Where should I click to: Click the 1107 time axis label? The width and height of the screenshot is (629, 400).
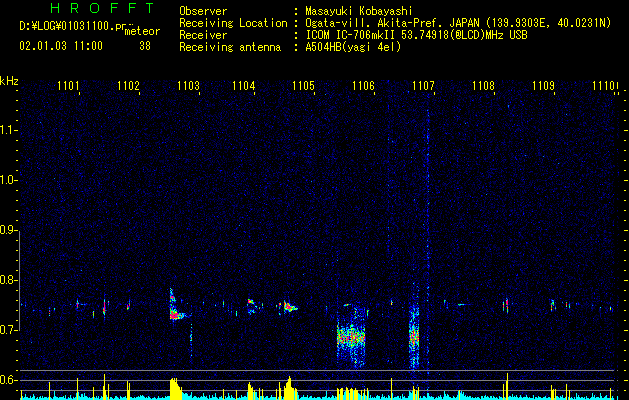[424, 85]
